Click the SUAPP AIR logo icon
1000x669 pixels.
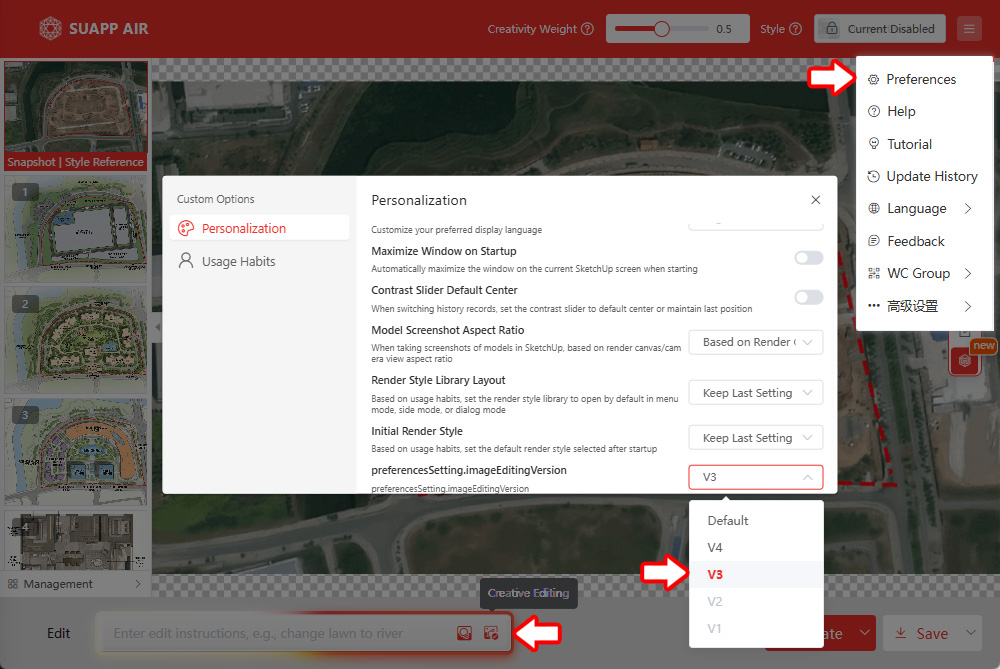click(50, 29)
